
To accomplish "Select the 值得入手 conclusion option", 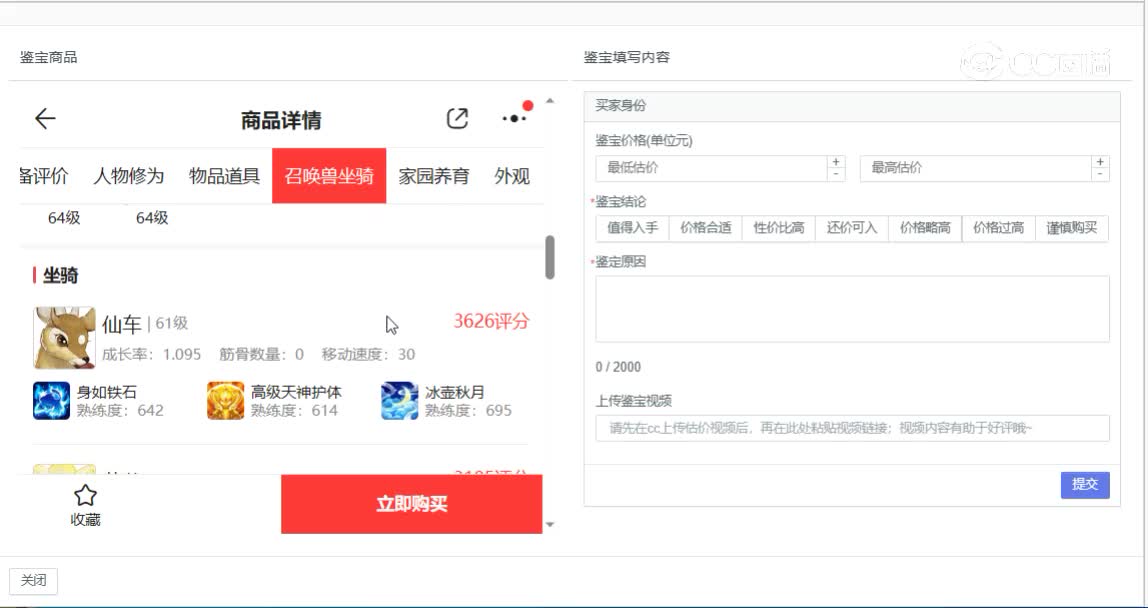I will (x=632, y=228).
